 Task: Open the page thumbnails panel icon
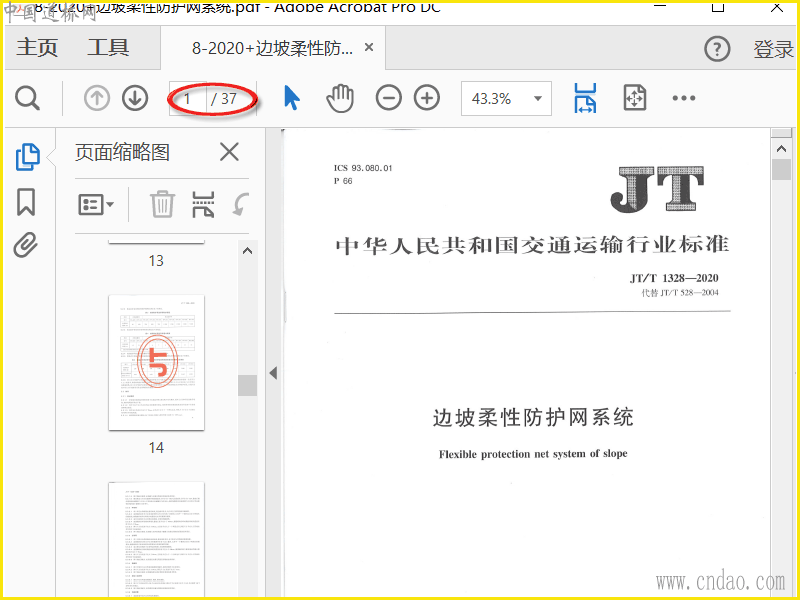(28, 157)
